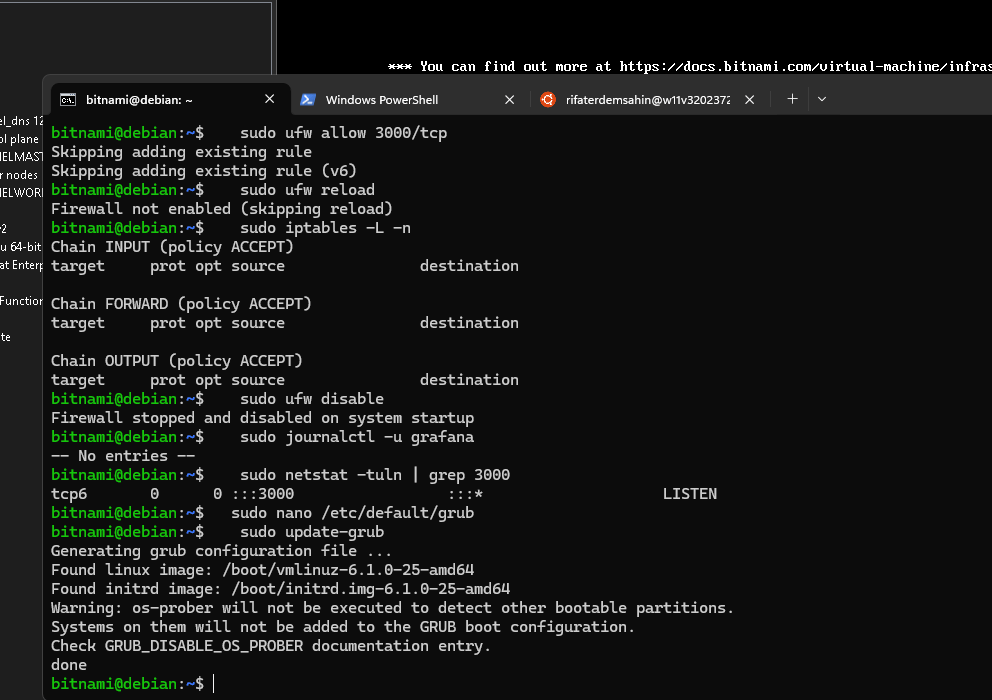The width and height of the screenshot is (992, 700).
Task: Click 'nodes' text in the left background window
Action: pyautogui.click(x=22, y=175)
